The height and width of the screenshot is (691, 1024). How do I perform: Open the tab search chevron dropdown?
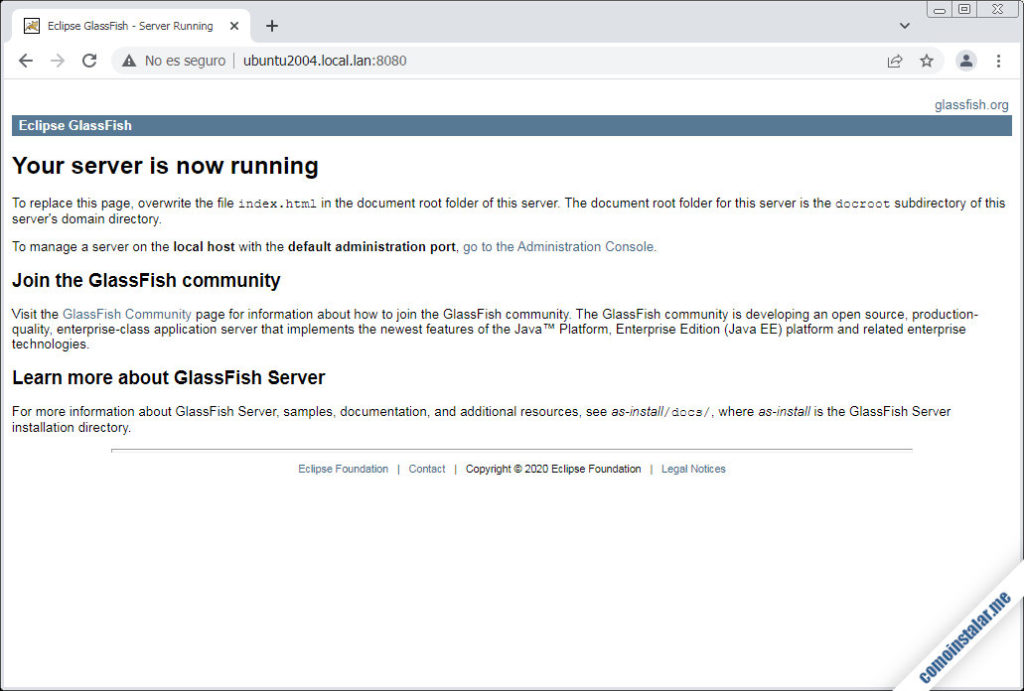point(904,25)
